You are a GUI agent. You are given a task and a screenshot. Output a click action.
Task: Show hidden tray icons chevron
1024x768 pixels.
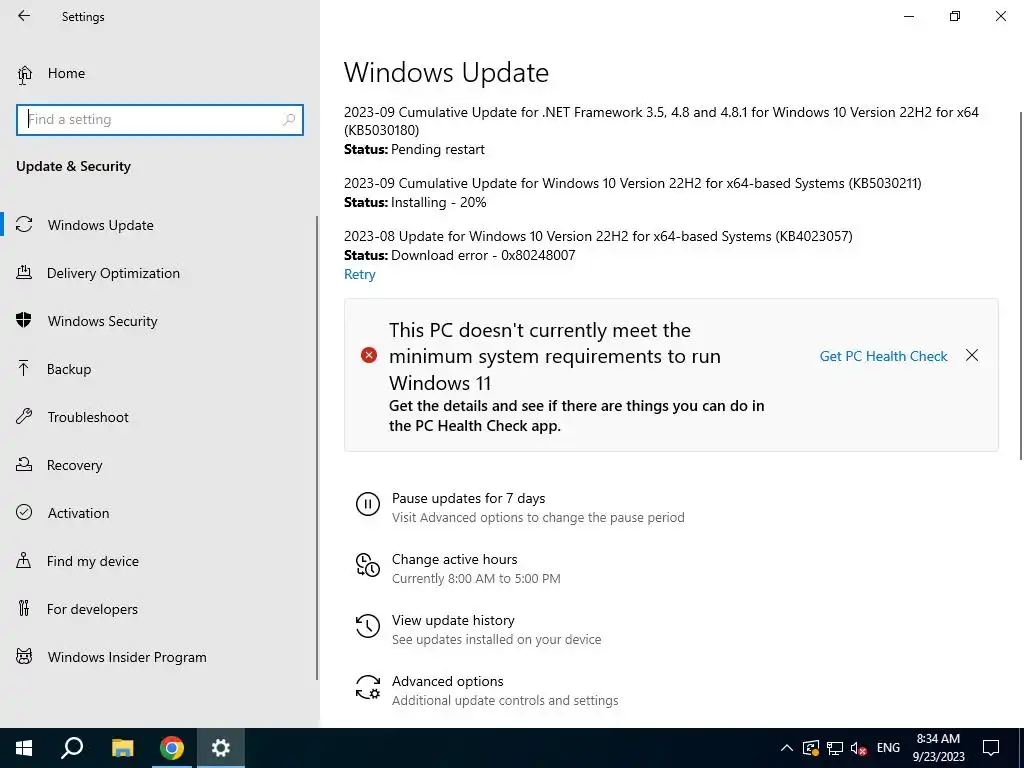(x=787, y=748)
